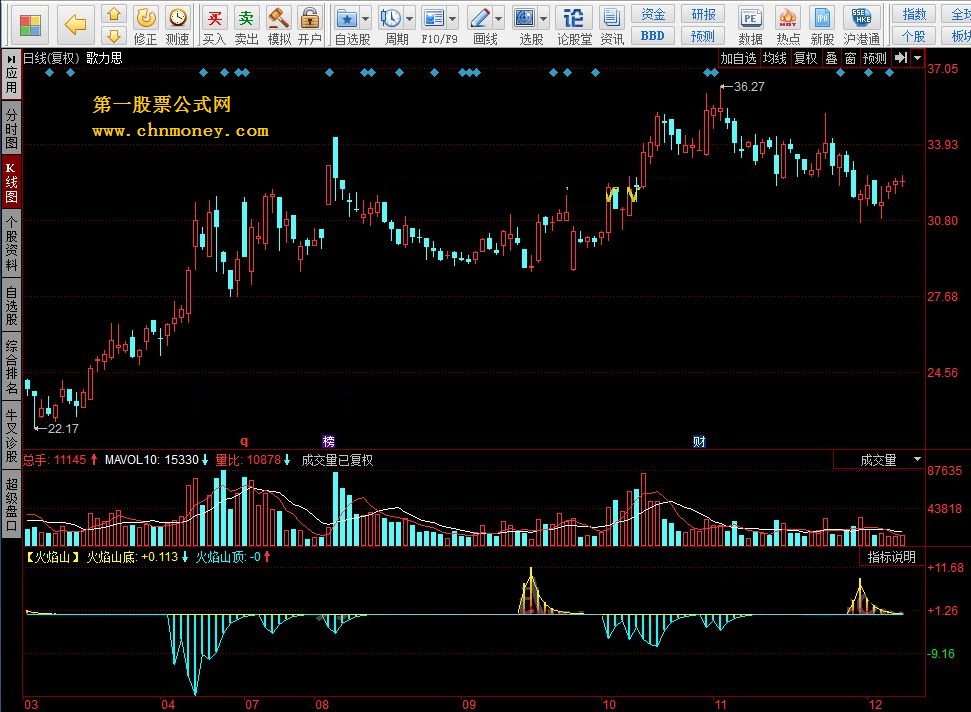Click the 财 marker under the chart
971x712 pixels.
699,441
